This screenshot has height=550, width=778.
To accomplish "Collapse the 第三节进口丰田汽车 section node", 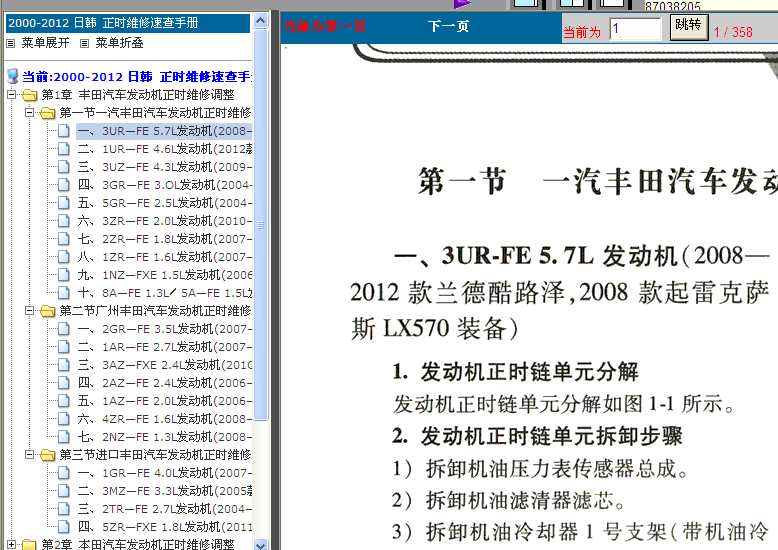I will 29,455.
